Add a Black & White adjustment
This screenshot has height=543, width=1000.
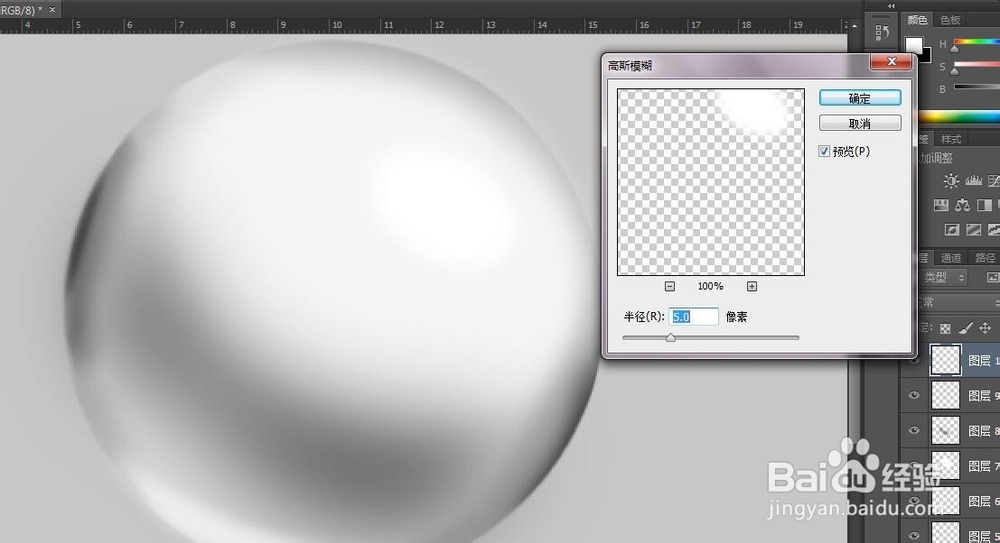(984, 205)
